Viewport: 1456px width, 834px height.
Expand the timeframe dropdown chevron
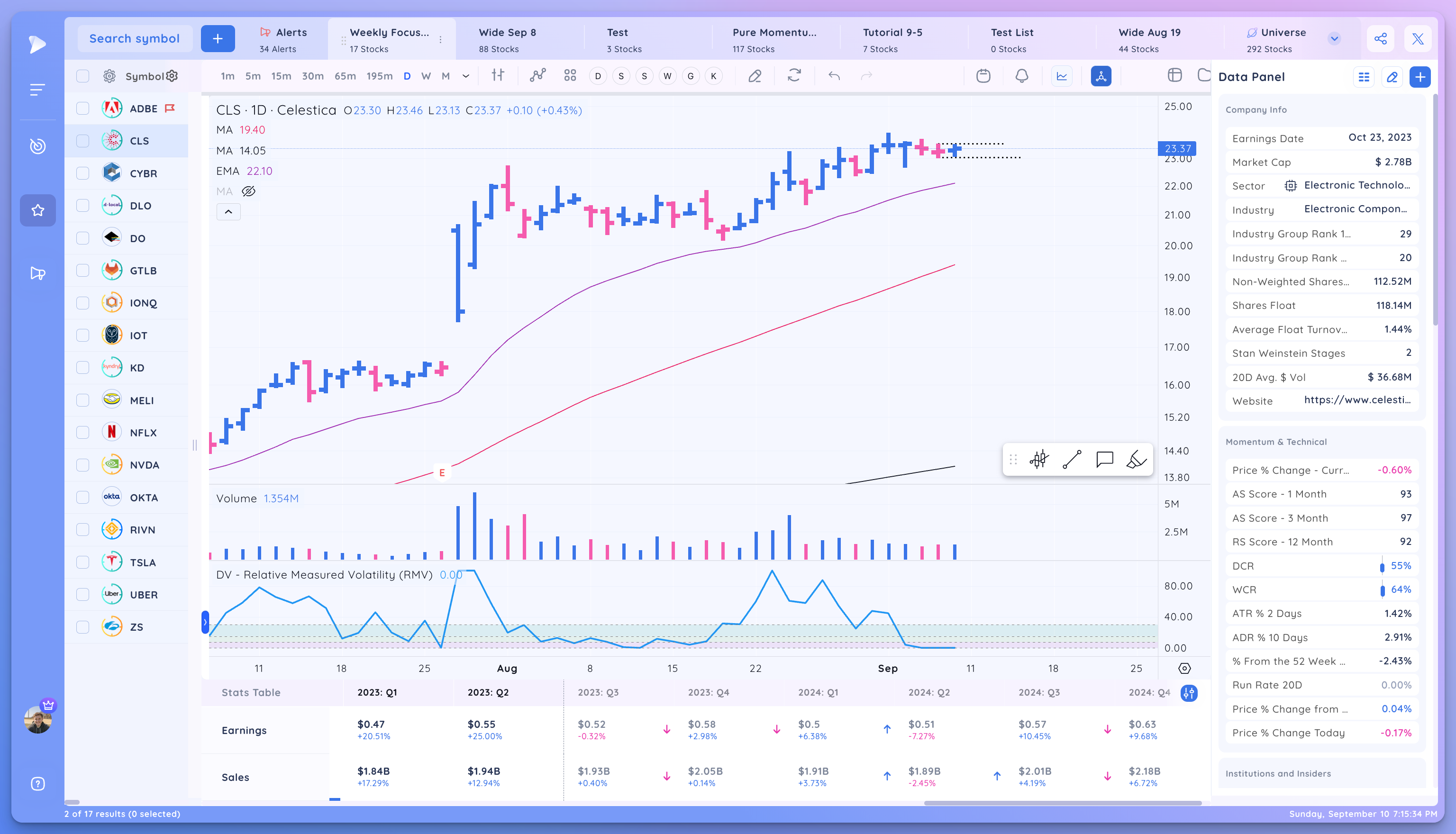[466, 76]
